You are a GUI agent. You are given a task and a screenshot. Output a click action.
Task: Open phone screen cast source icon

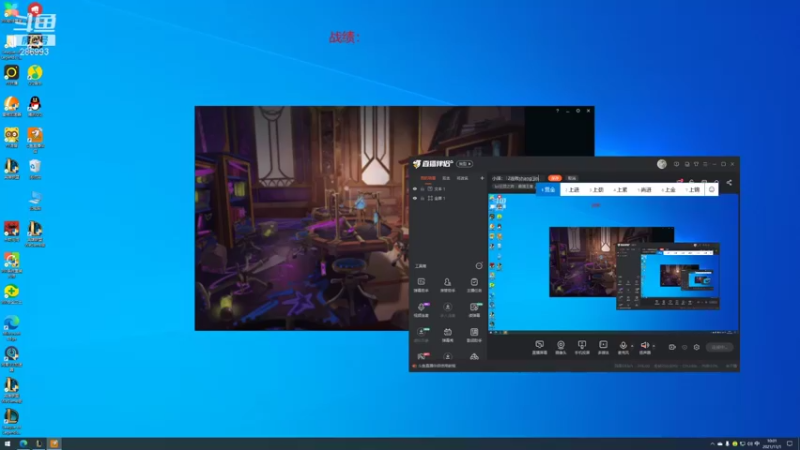click(x=582, y=347)
